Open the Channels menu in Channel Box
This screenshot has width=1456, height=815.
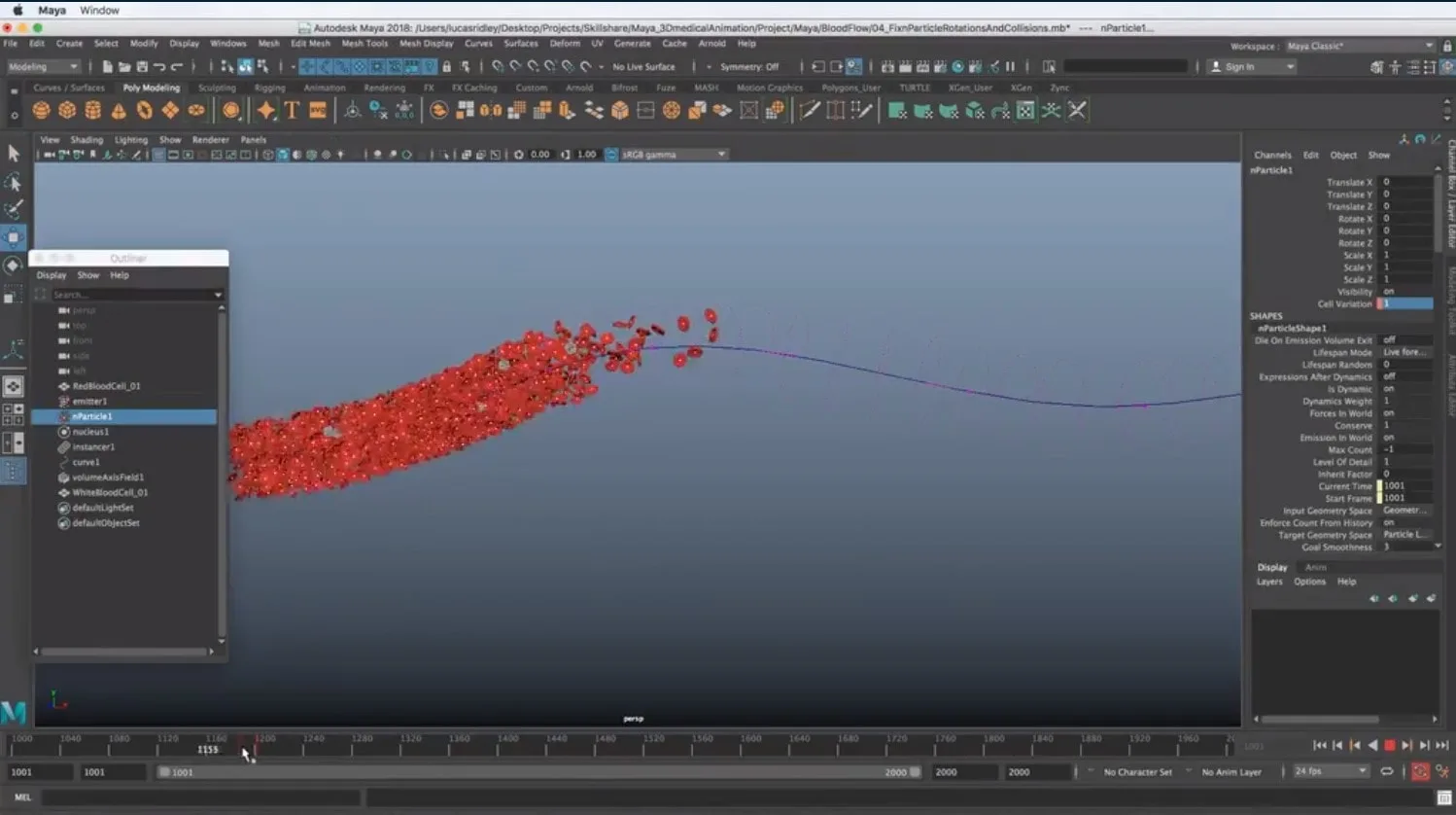click(1272, 155)
